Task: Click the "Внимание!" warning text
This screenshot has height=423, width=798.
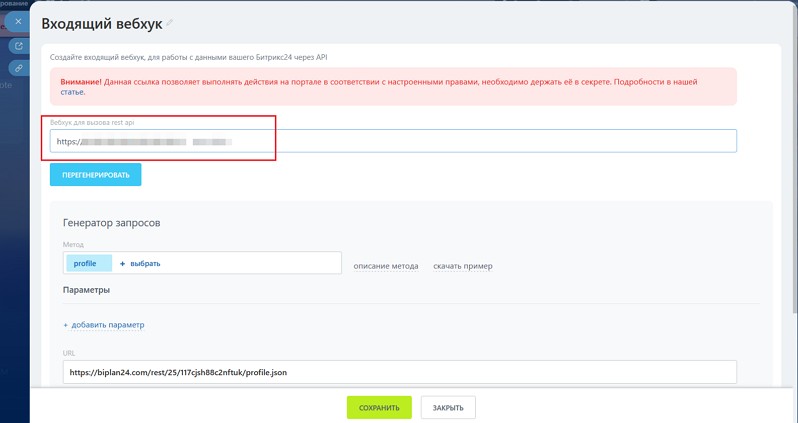Action: pos(81,82)
